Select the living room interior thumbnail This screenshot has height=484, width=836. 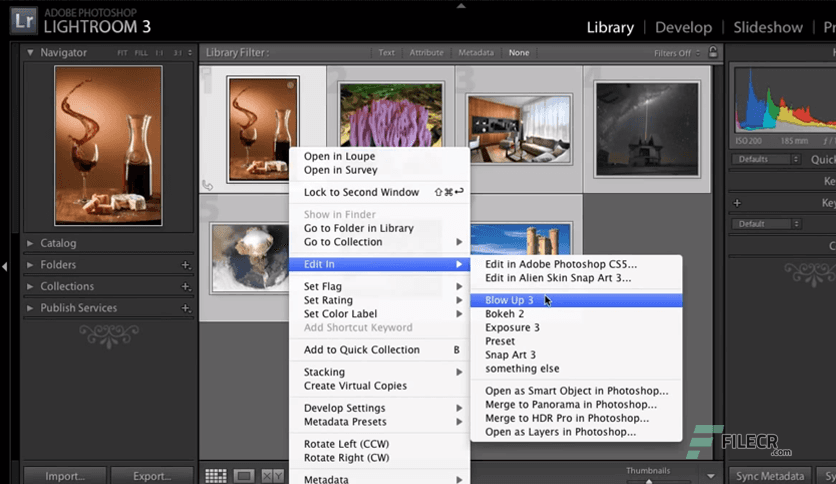[x=519, y=129]
